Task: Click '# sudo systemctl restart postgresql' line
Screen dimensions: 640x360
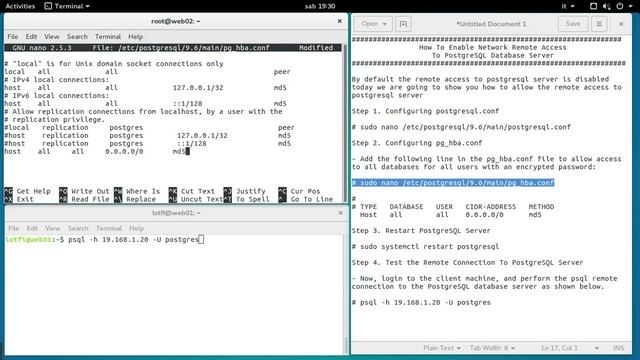Action: (x=425, y=247)
